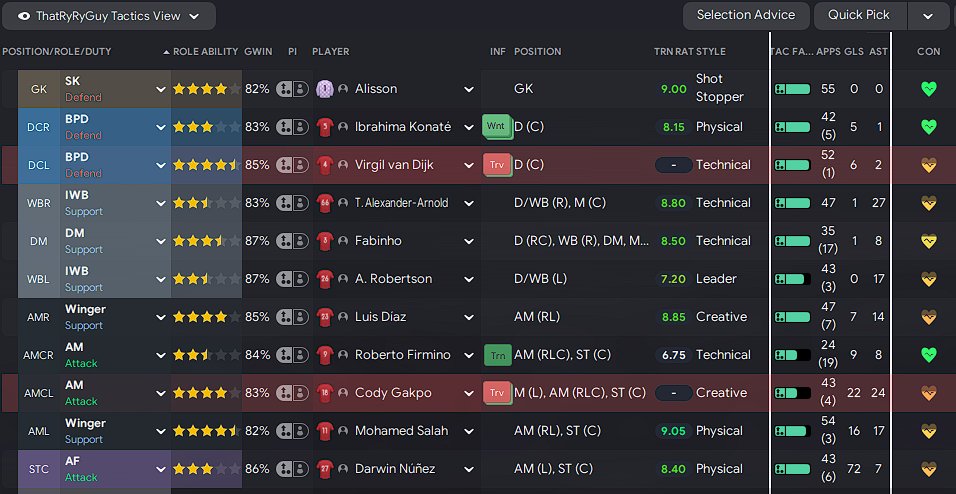The width and height of the screenshot is (956, 494).
Task: Toggle the eye icon on Tactics View
Action: [24, 16]
